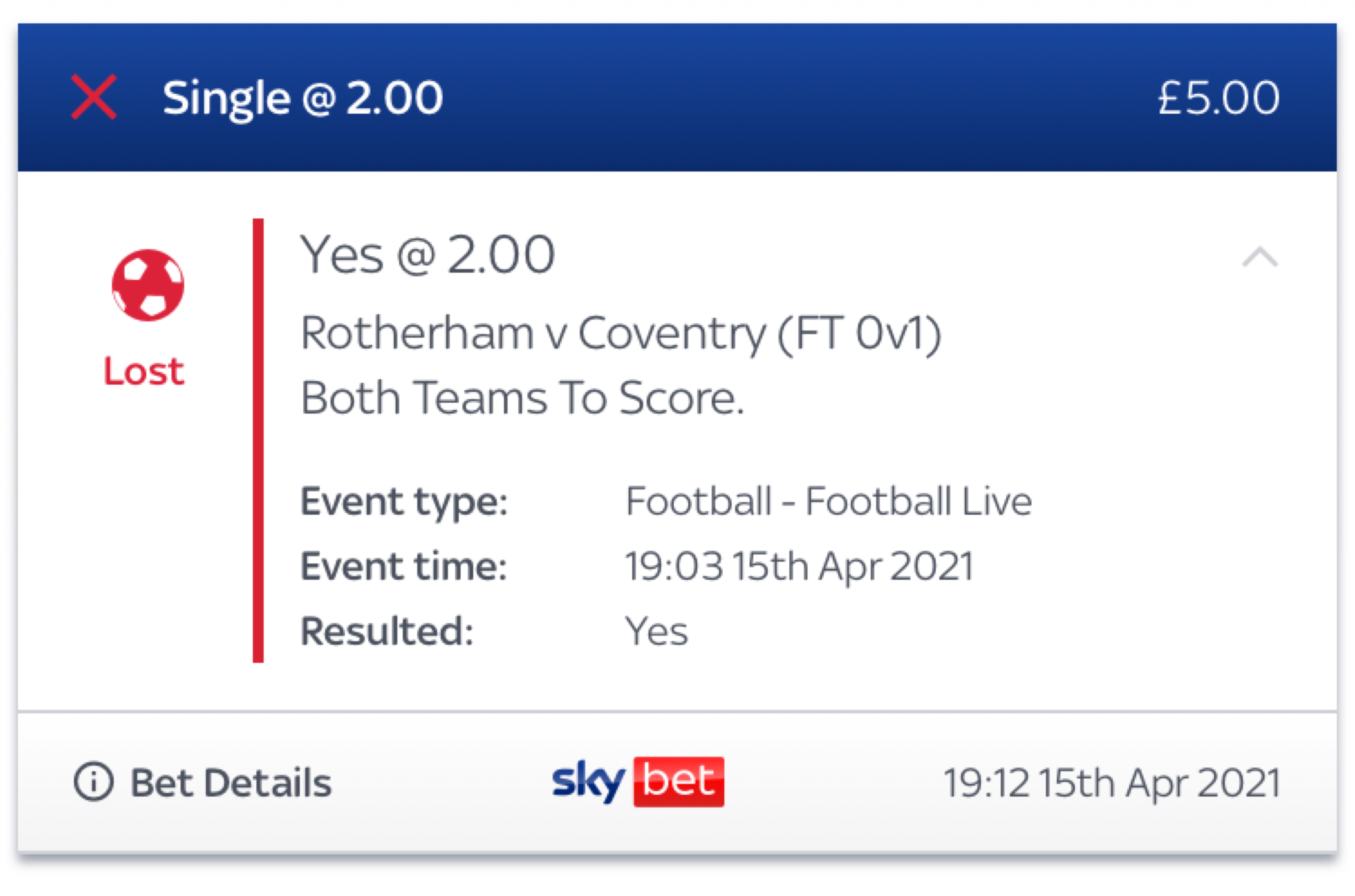Click the placed timestamp '19:12 15th Apr 2021'

(1112, 782)
